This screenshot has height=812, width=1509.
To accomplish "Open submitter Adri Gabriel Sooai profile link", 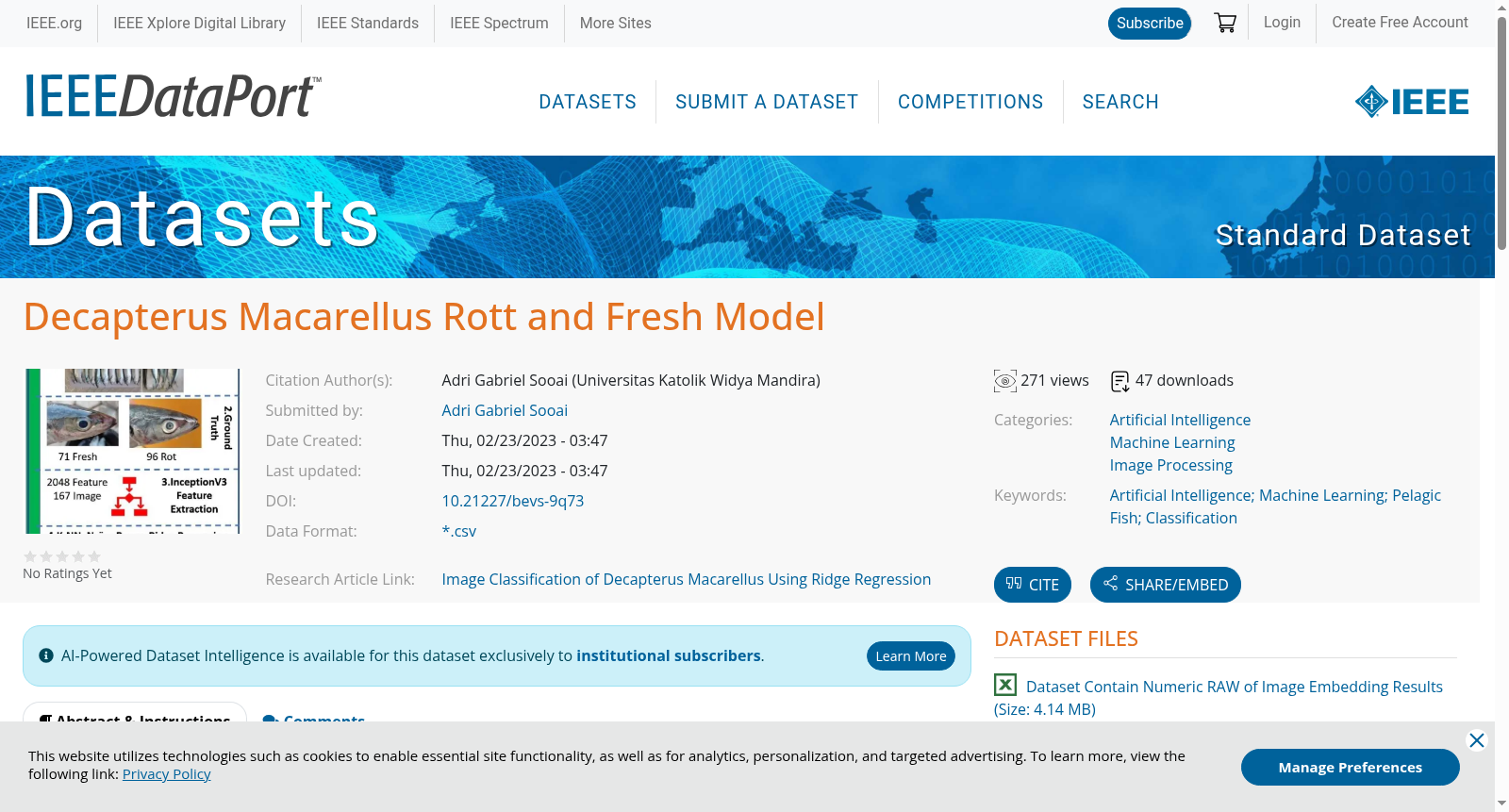I will click(505, 410).
